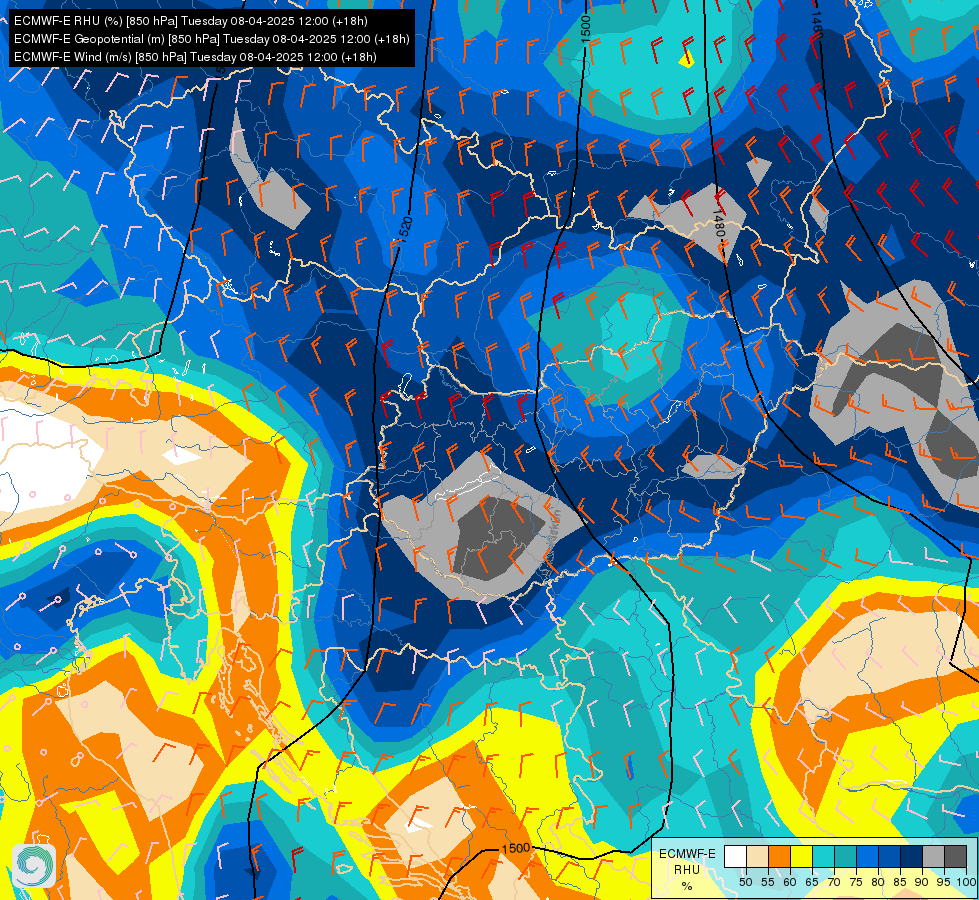The height and width of the screenshot is (900, 979).
Task: Select the Geopotential (m) 850 hPa title line
Action: pyautogui.click(x=212, y=39)
